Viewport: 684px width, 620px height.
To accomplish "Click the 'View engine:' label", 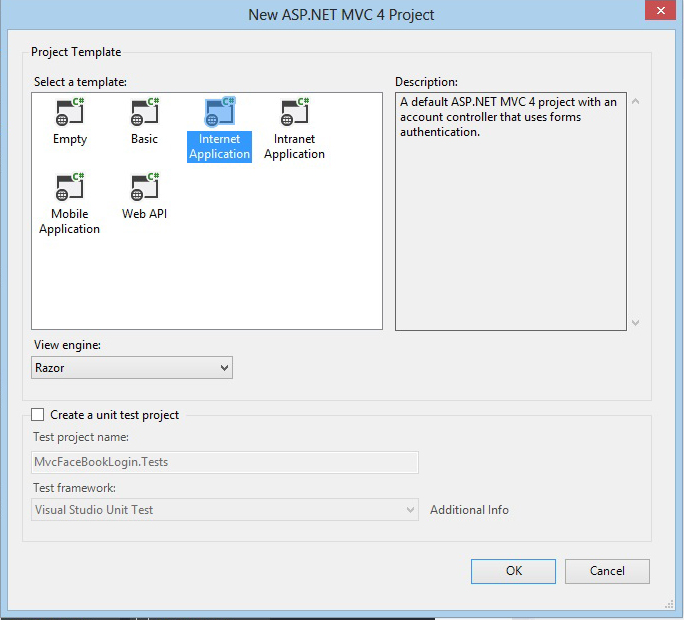I will (x=67, y=345).
